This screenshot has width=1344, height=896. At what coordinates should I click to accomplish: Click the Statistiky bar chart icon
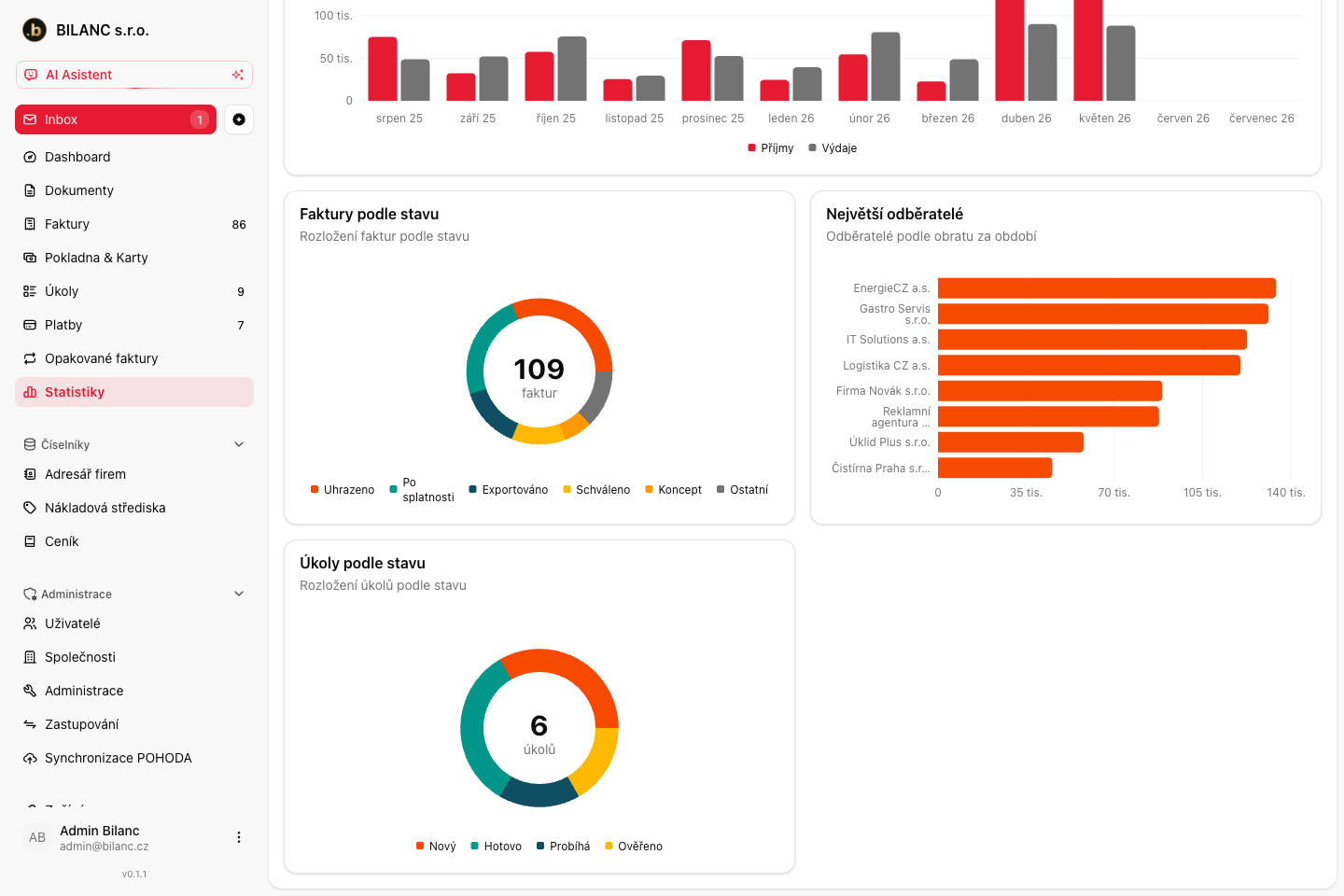30,392
